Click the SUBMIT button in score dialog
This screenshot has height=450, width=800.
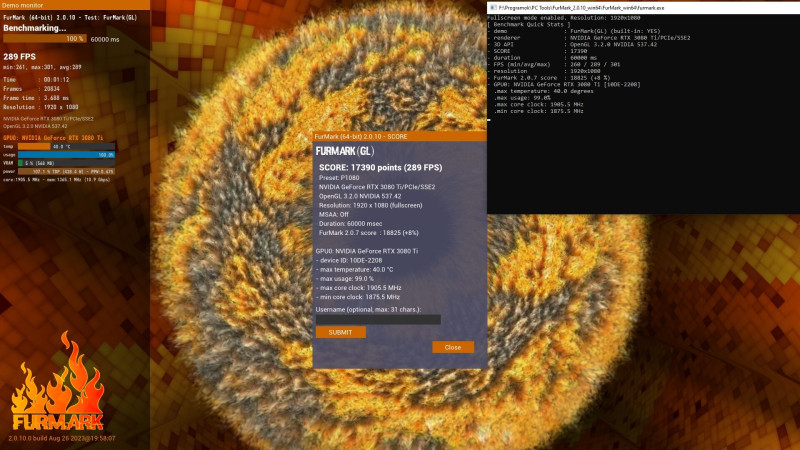[x=340, y=332]
